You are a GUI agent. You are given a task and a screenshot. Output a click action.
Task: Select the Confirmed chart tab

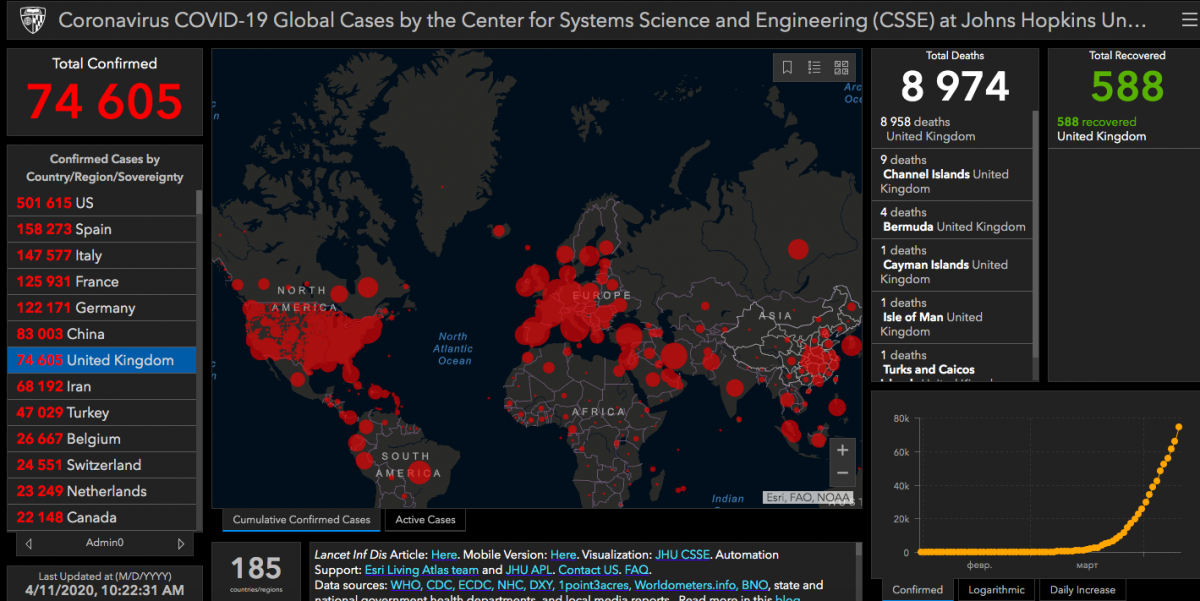(x=917, y=590)
